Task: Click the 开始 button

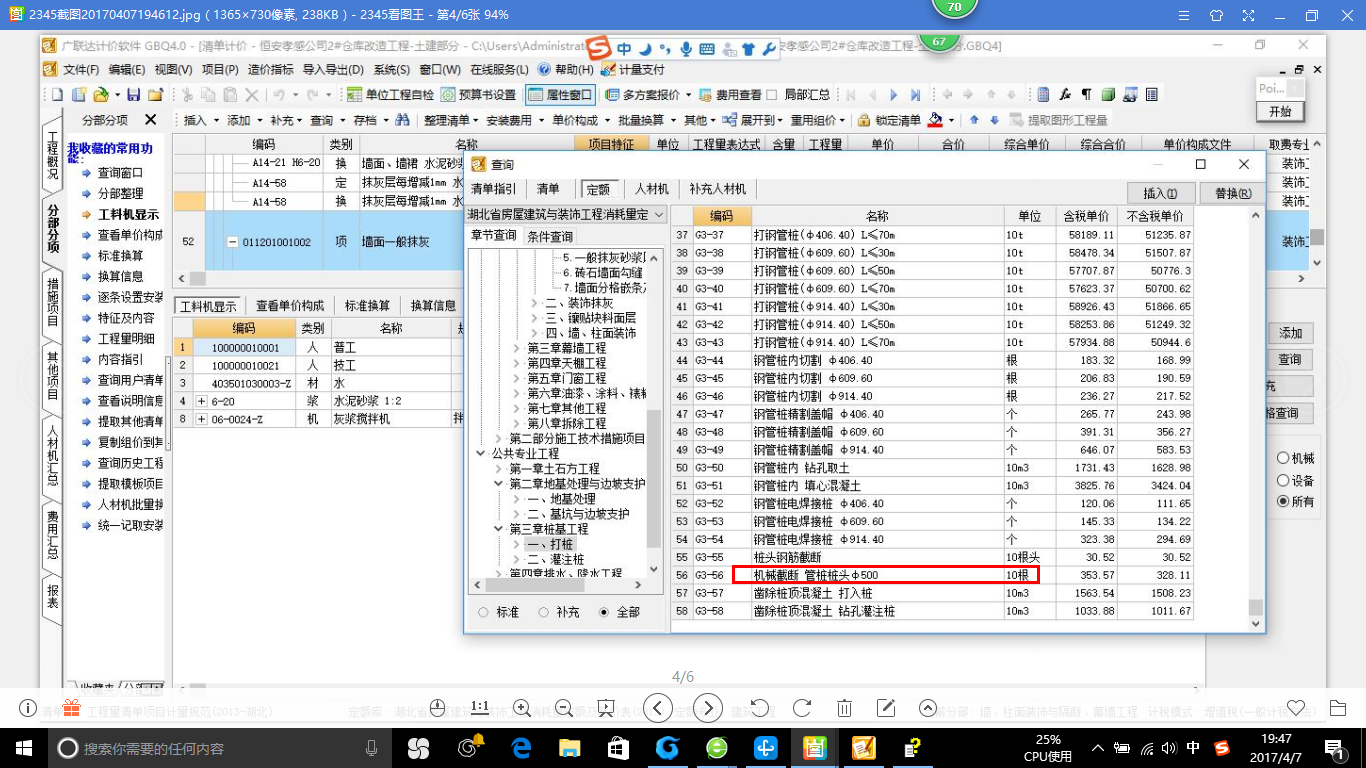Action: coord(1280,112)
